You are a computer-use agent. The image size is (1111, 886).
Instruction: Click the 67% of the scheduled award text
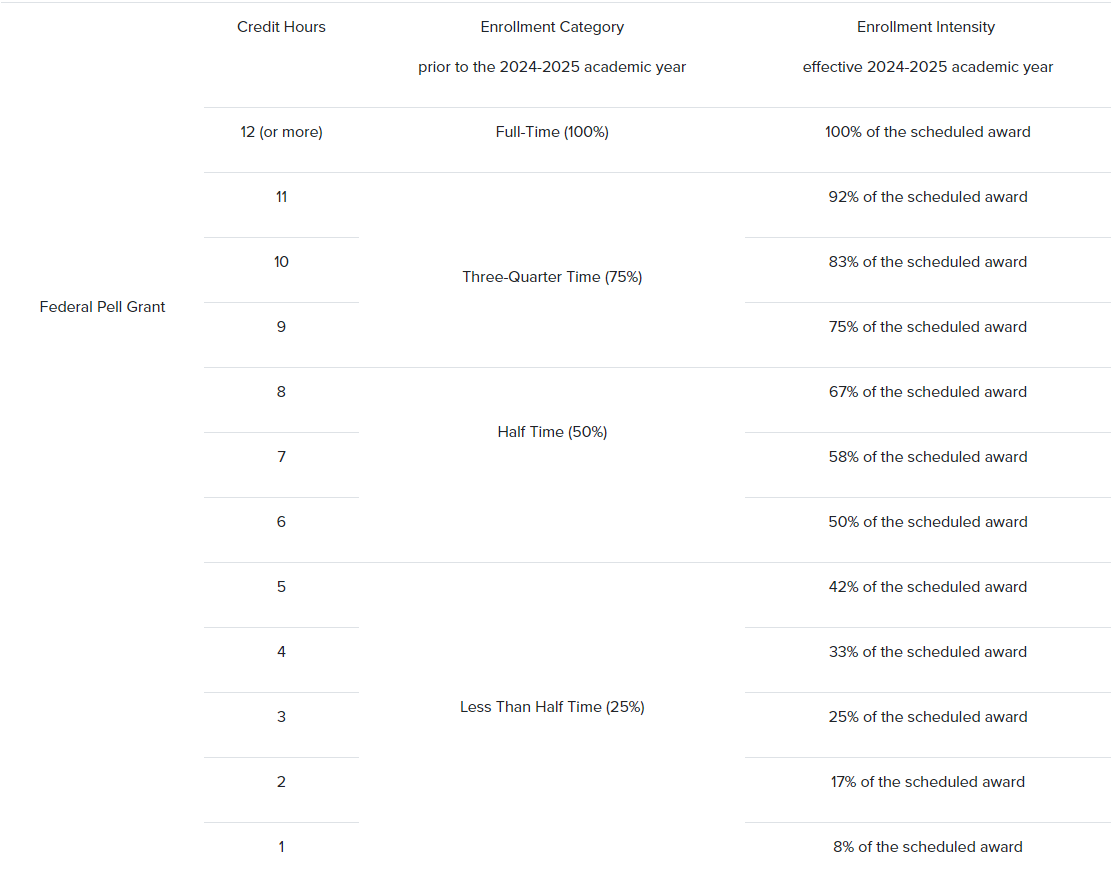click(927, 392)
